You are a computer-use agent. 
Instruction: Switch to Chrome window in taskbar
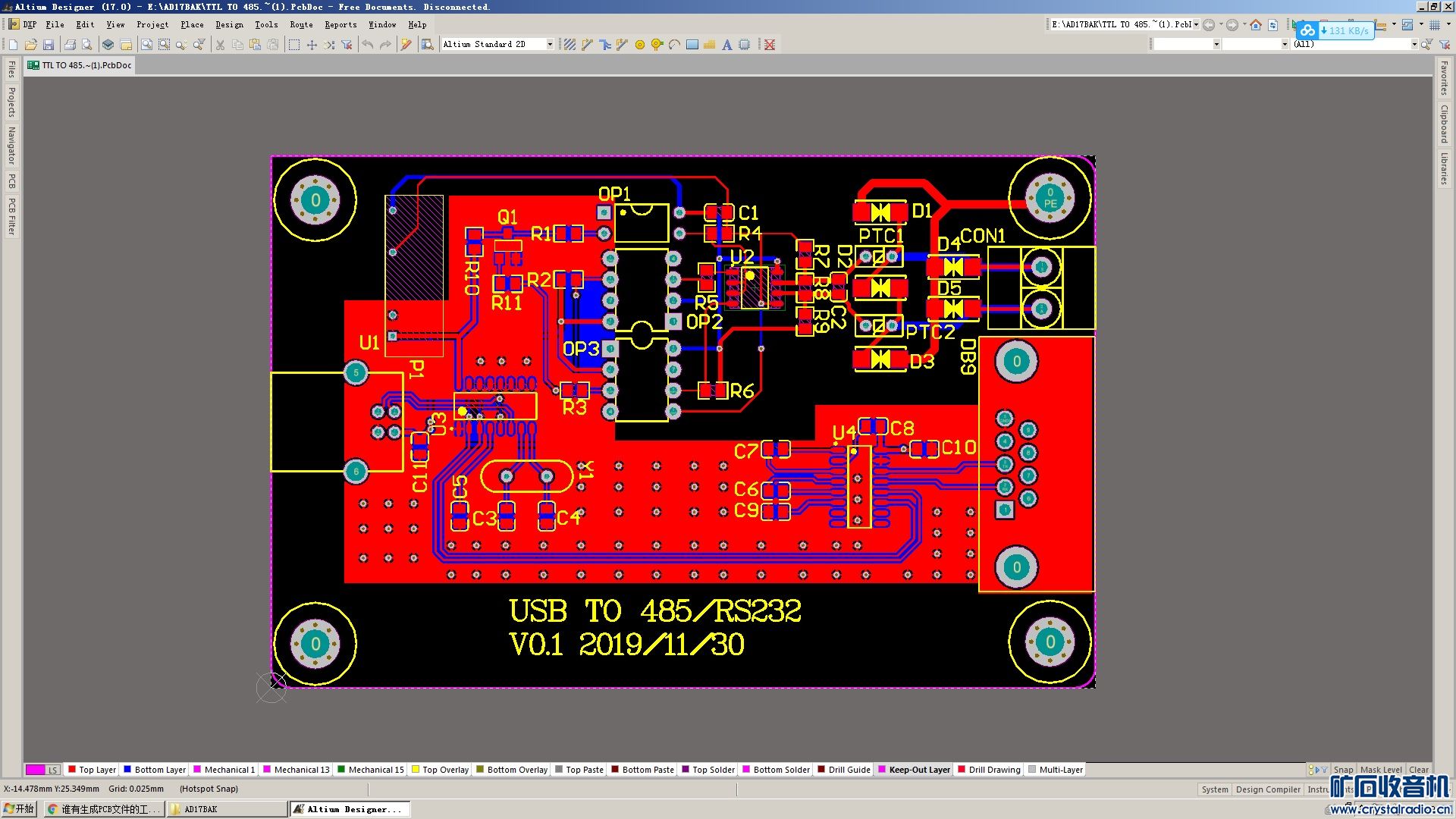coord(104,809)
